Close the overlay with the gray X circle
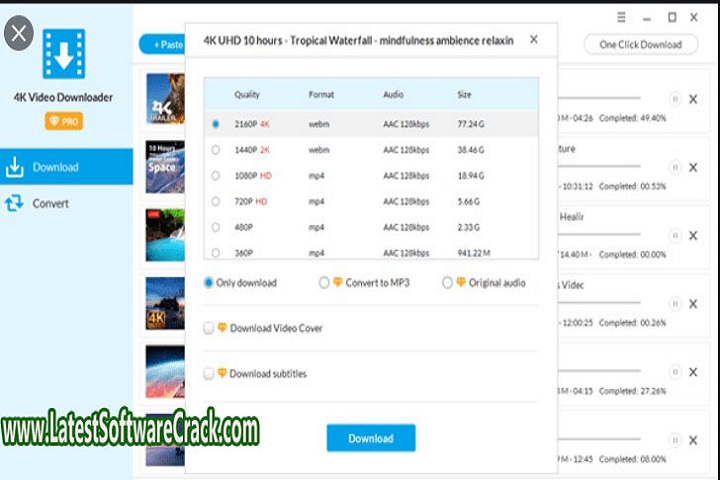 pos(19,33)
